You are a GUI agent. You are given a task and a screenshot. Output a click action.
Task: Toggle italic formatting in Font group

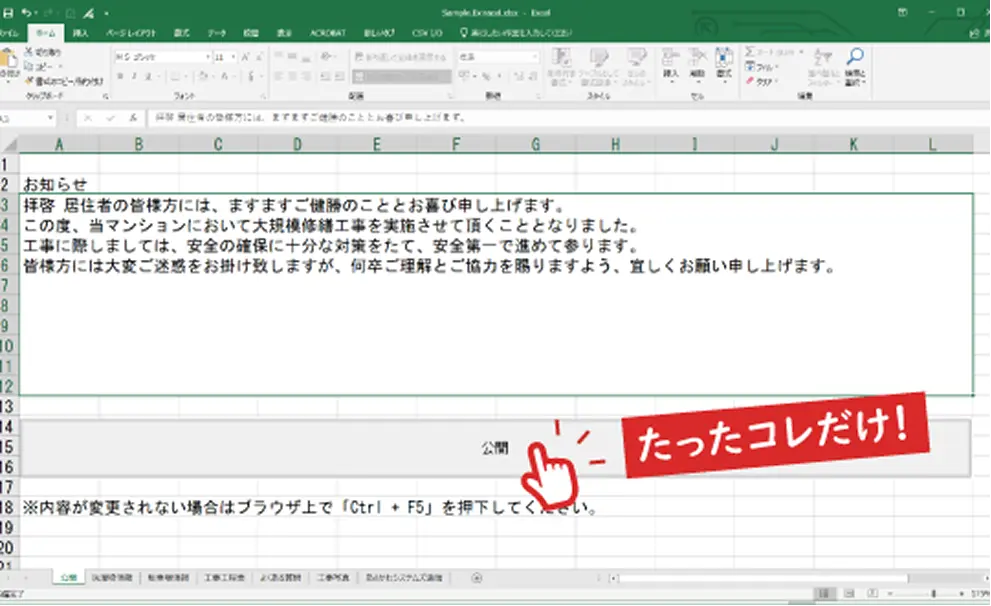click(x=132, y=76)
